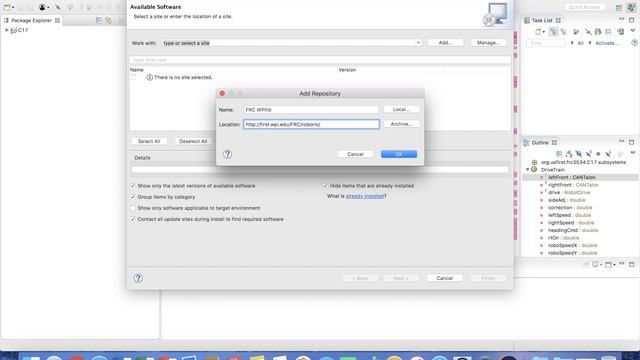Screen dimensions: 640x360
Task: Collapse the DriveTrain node in Outline
Action: pos(527,169)
